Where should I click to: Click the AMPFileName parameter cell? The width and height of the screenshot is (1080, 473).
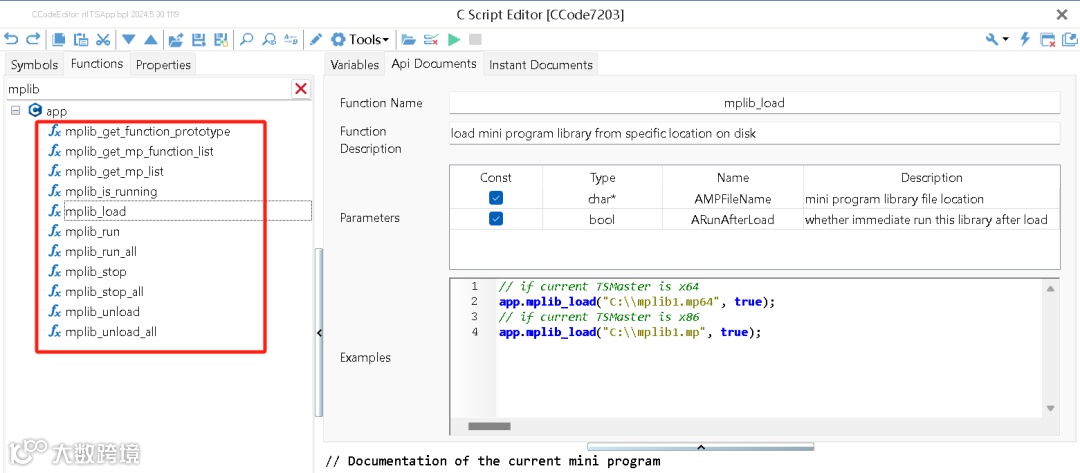coord(733,199)
